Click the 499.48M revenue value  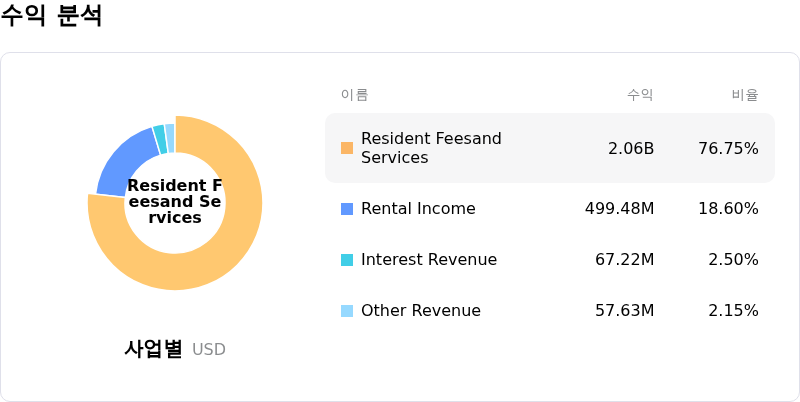(x=619, y=209)
